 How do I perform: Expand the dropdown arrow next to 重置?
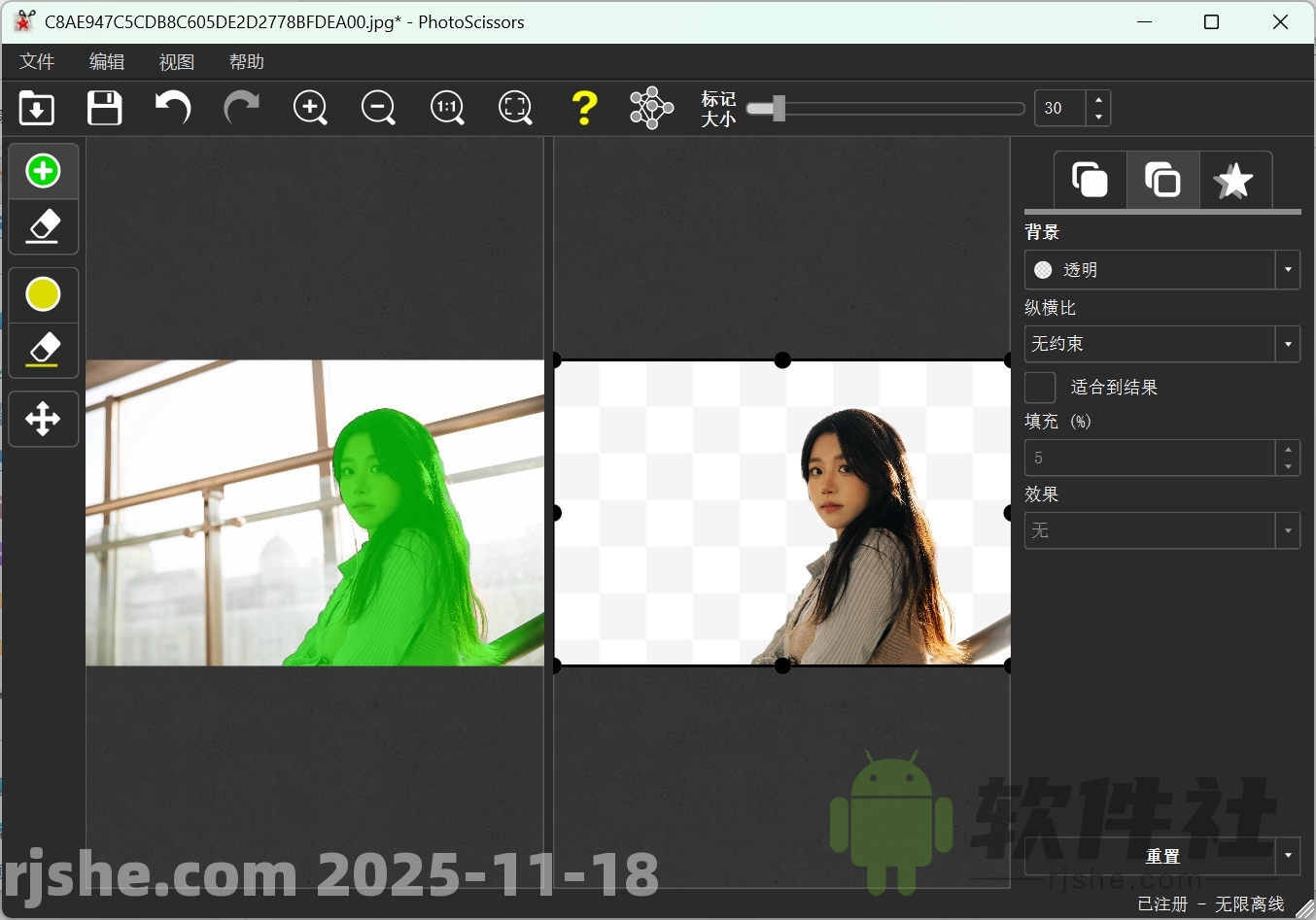[1289, 856]
